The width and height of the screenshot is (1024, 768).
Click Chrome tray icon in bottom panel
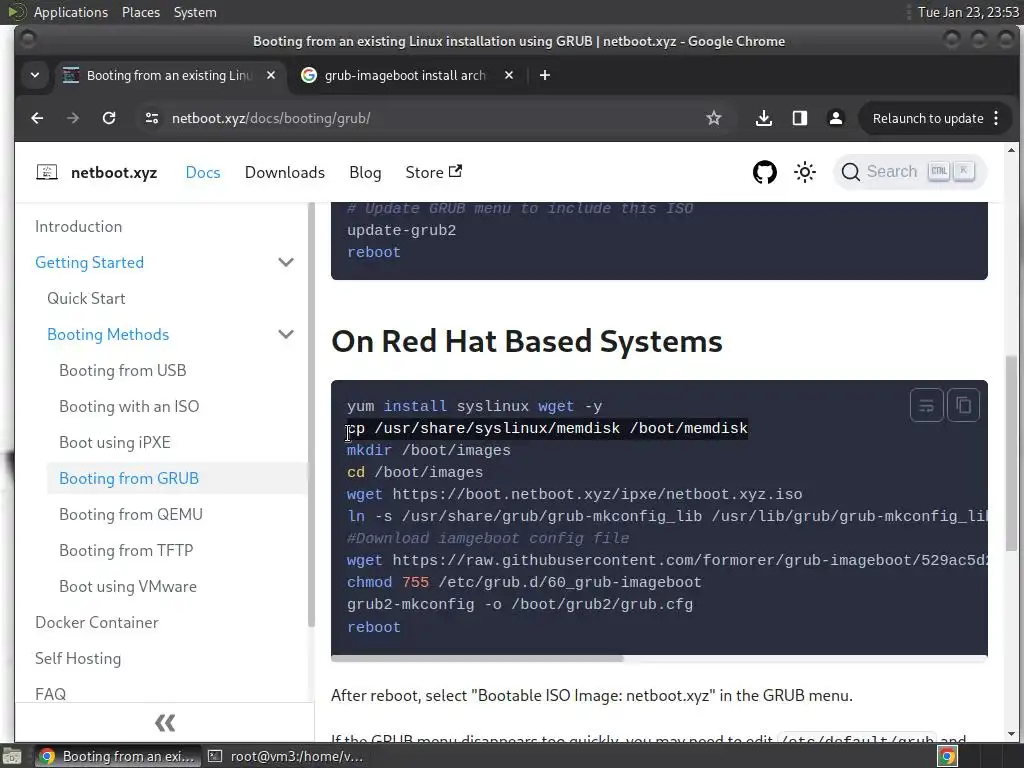947,756
